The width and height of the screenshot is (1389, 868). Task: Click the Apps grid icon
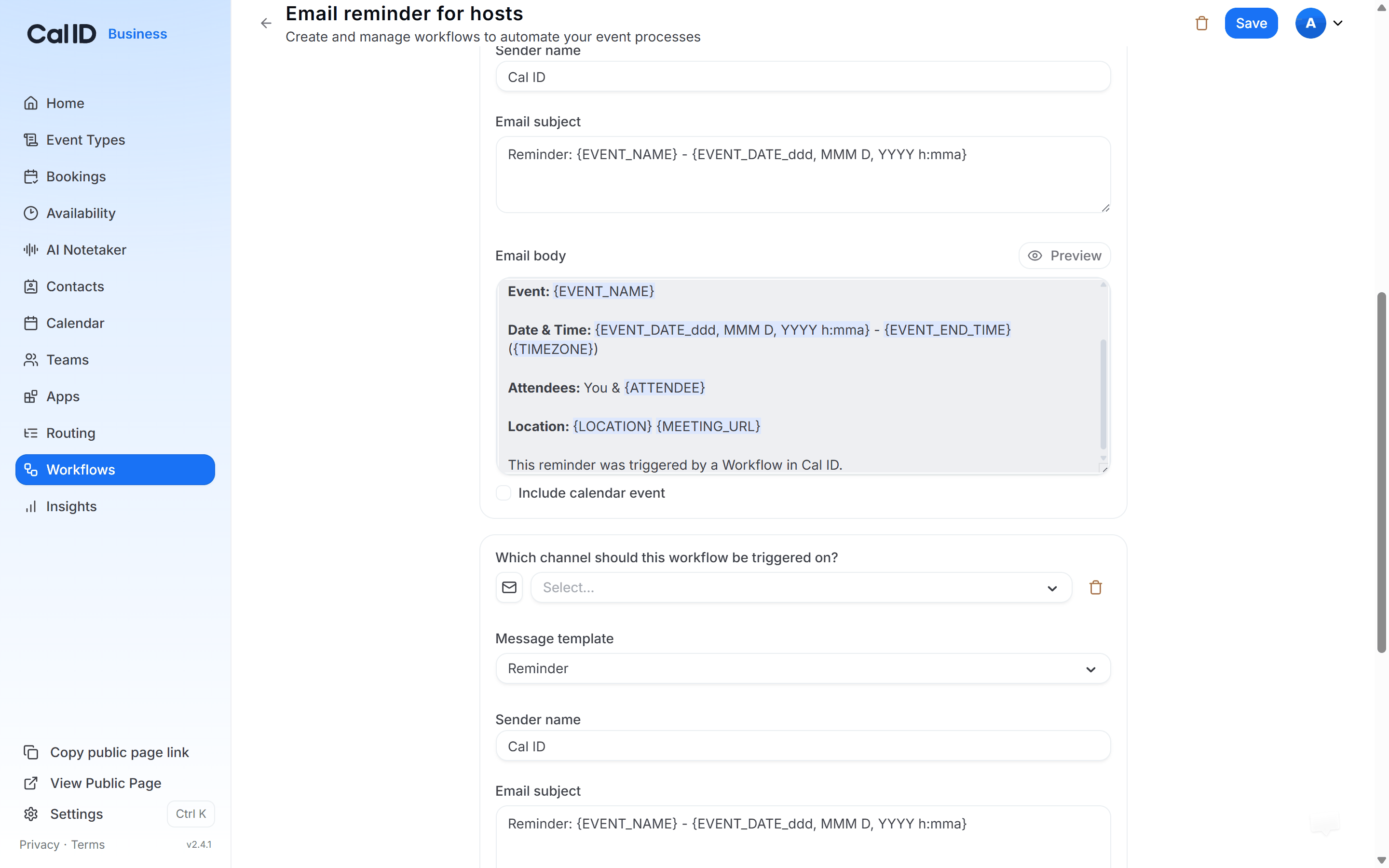pyautogui.click(x=31, y=397)
